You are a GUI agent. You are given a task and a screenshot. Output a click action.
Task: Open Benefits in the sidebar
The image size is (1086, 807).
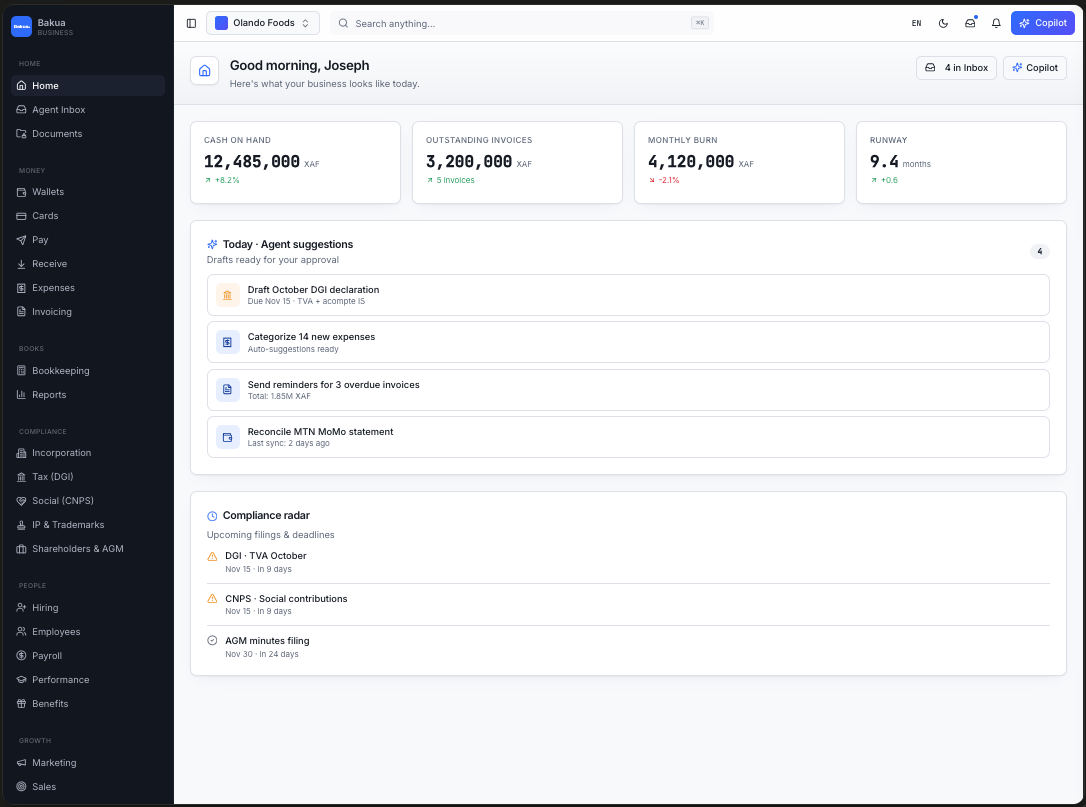pos(88,704)
